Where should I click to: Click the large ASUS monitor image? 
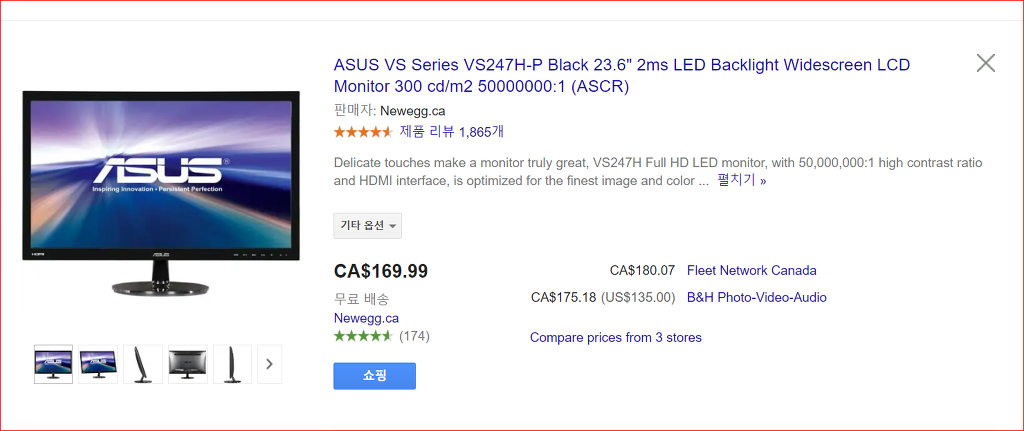(161, 195)
